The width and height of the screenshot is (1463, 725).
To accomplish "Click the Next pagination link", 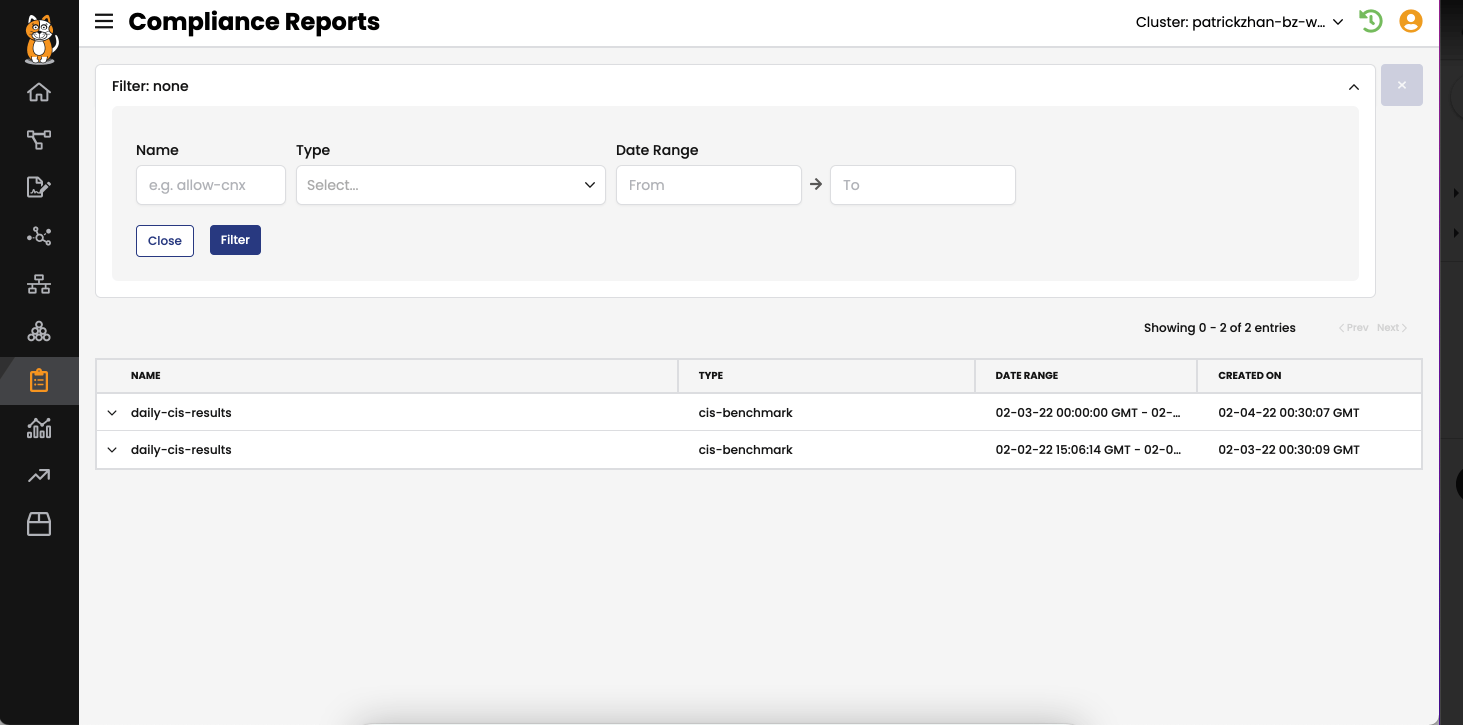I will 1392,328.
